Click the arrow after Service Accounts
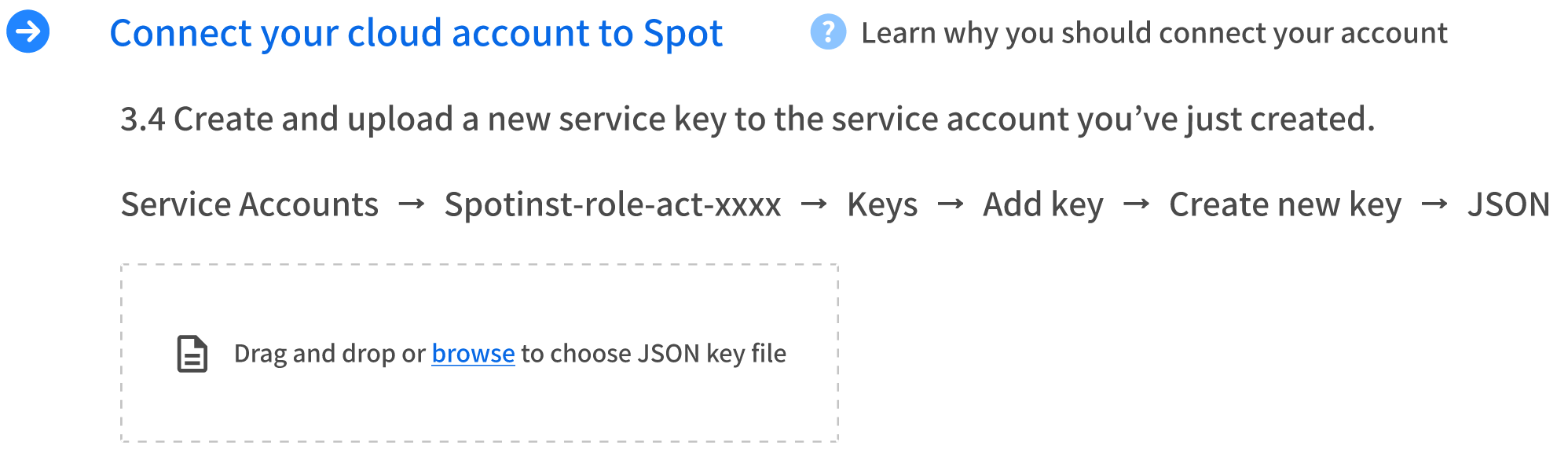Image resolution: width=1568 pixels, height=456 pixels. tap(412, 204)
